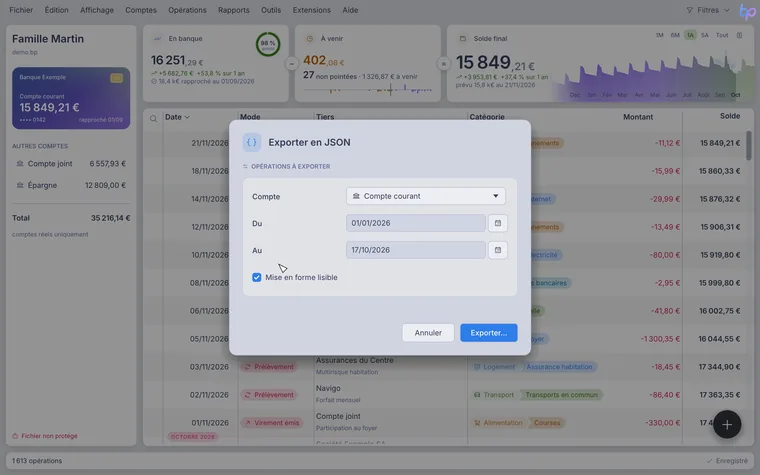Click the Logement category icon
This screenshot has width=760, height=475.
pos(477,367)
